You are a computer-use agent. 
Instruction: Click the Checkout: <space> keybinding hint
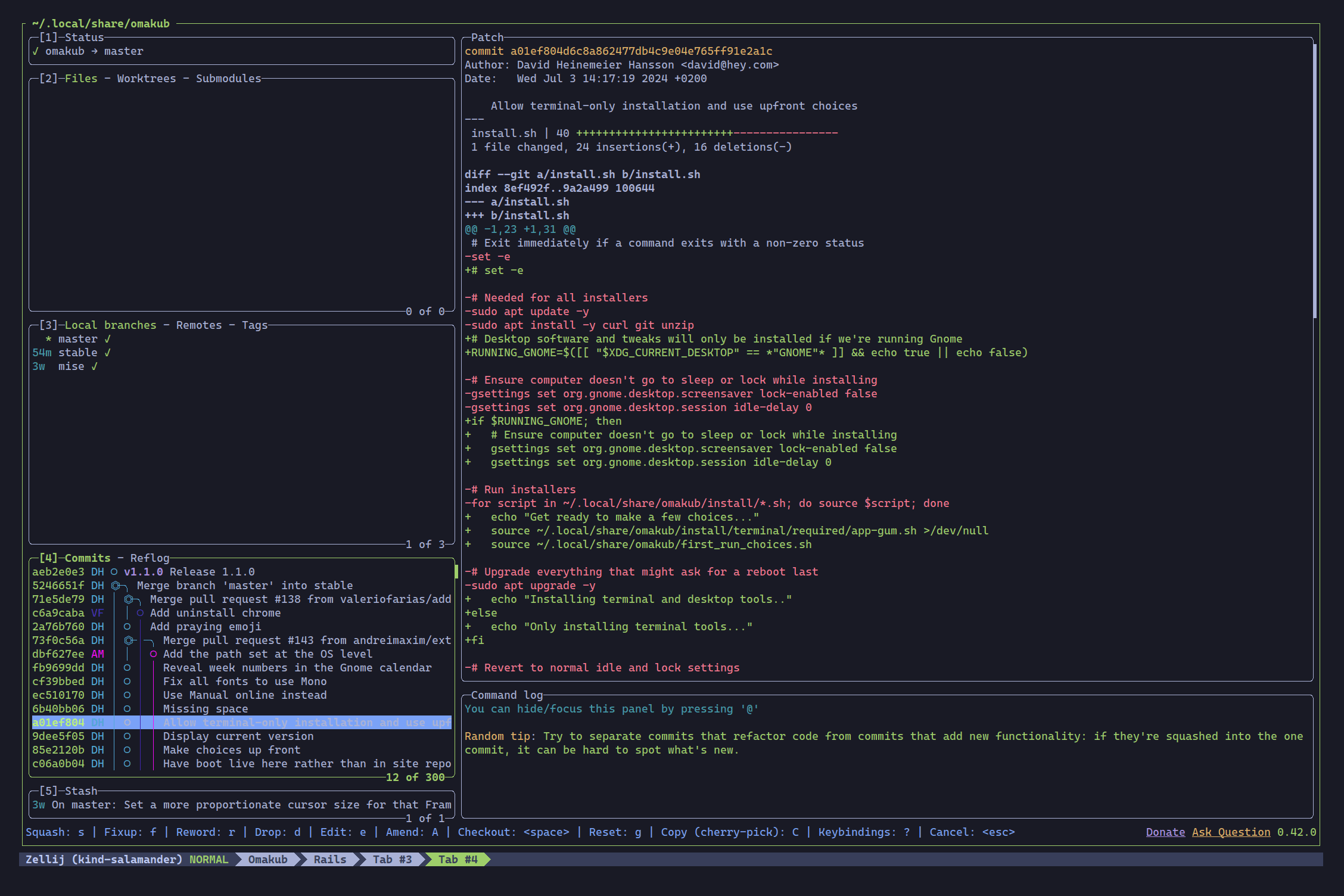tap(514, 832)
